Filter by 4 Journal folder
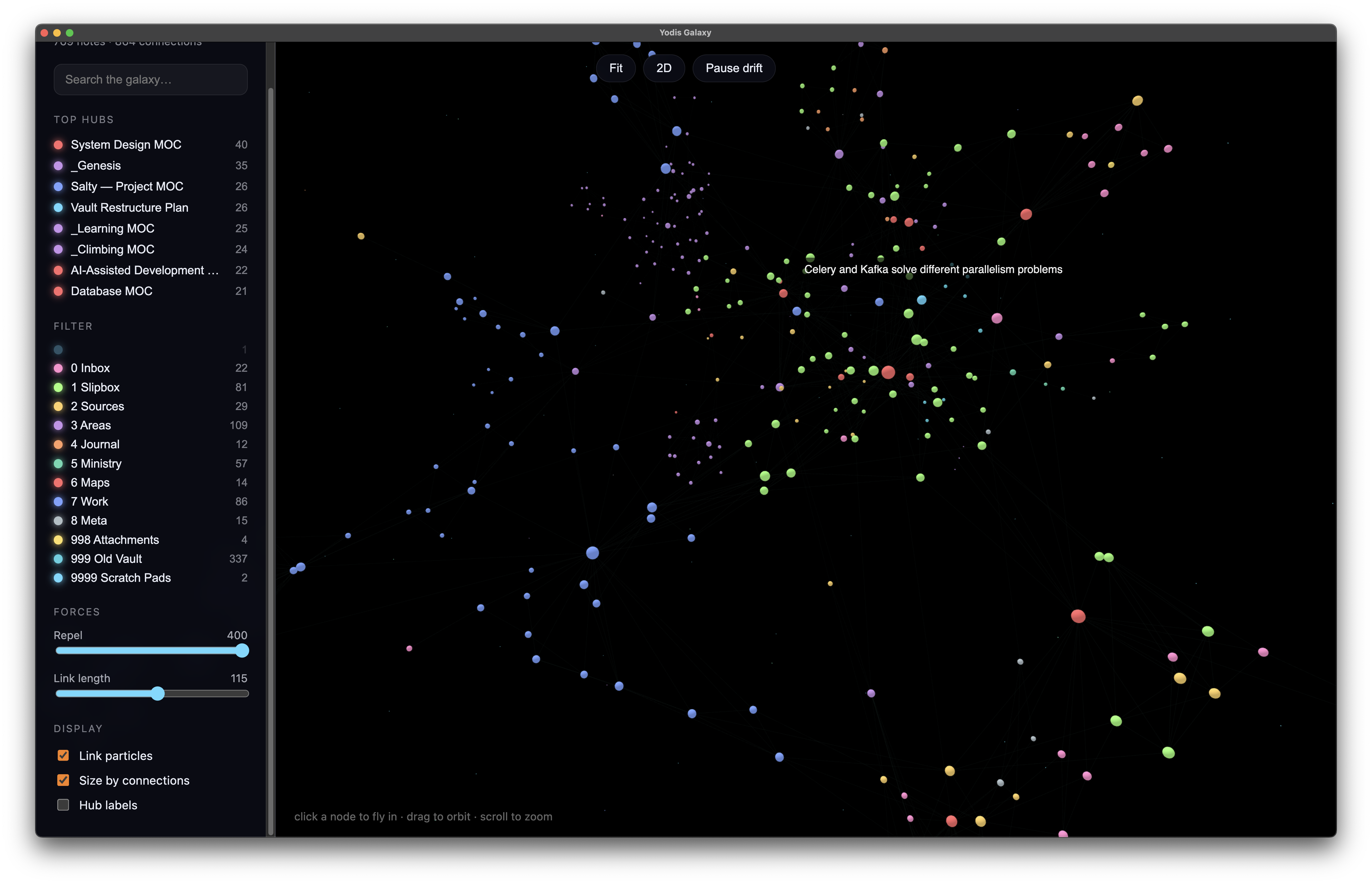The image size is (1372, 884). point(150,444)
